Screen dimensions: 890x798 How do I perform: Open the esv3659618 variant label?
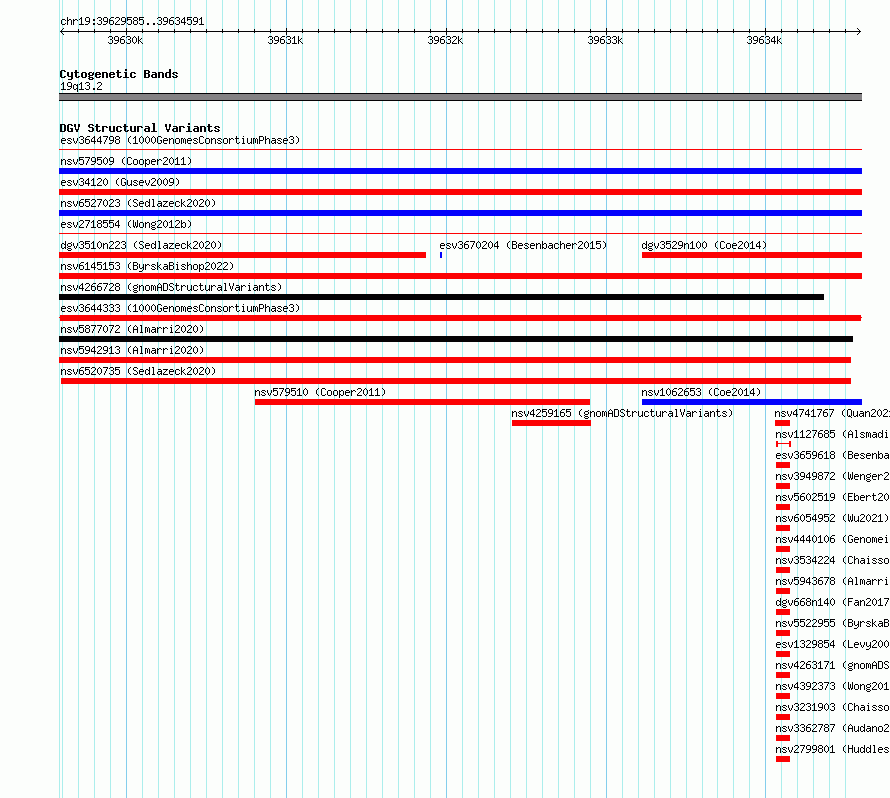(832, 455)
